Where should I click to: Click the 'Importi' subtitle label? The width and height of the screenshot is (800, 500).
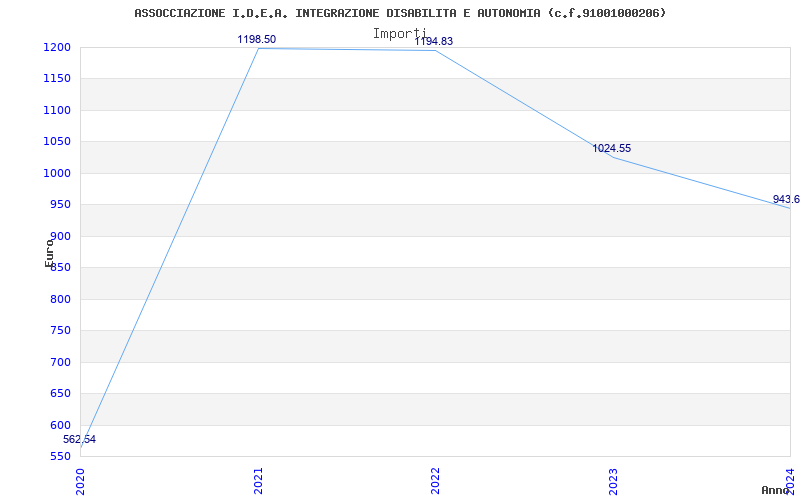click(x=399, y=33)
